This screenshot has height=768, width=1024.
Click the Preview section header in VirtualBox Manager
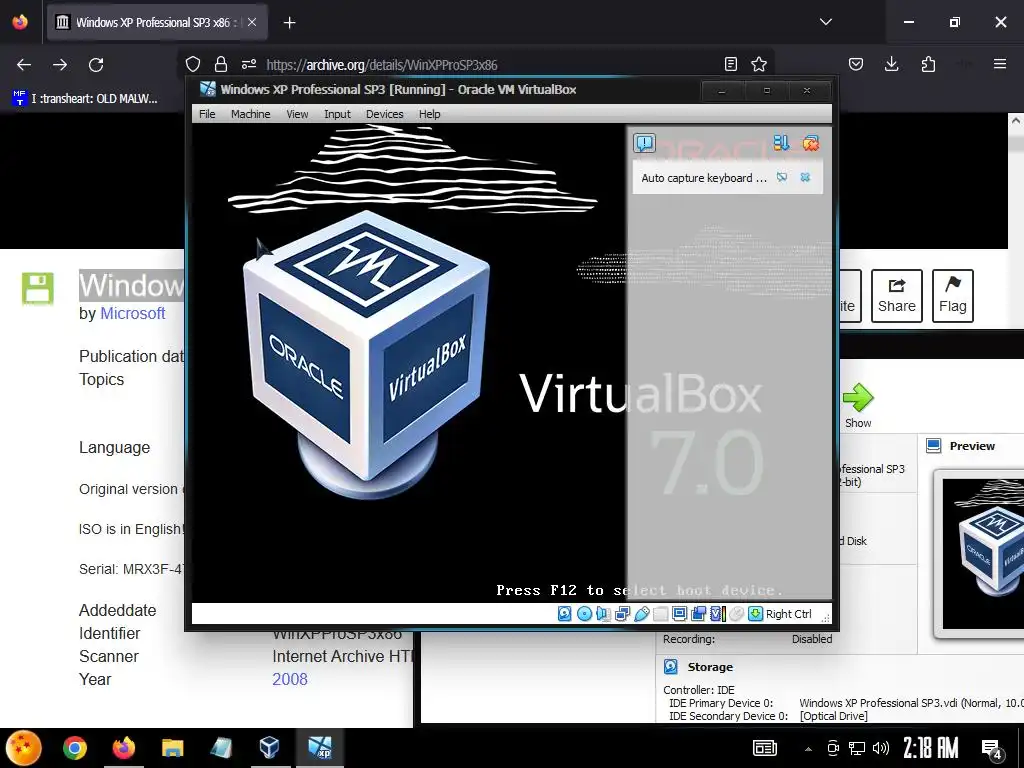coord(972,446)
